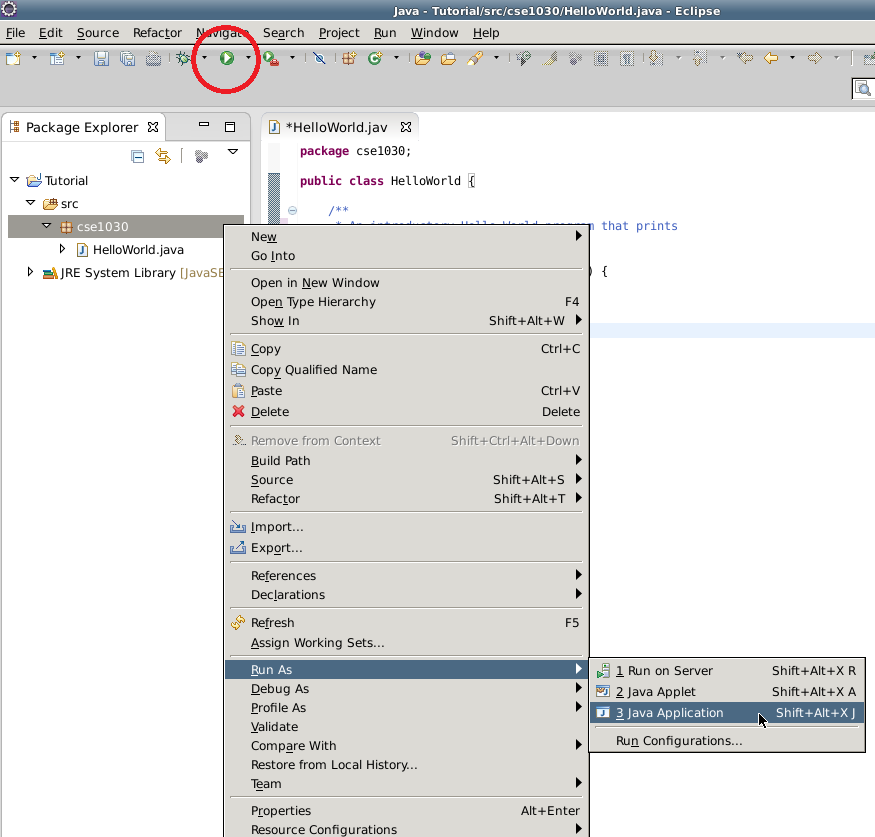Click the Skip All Breakpoints toolbar icon

[319, 58]
